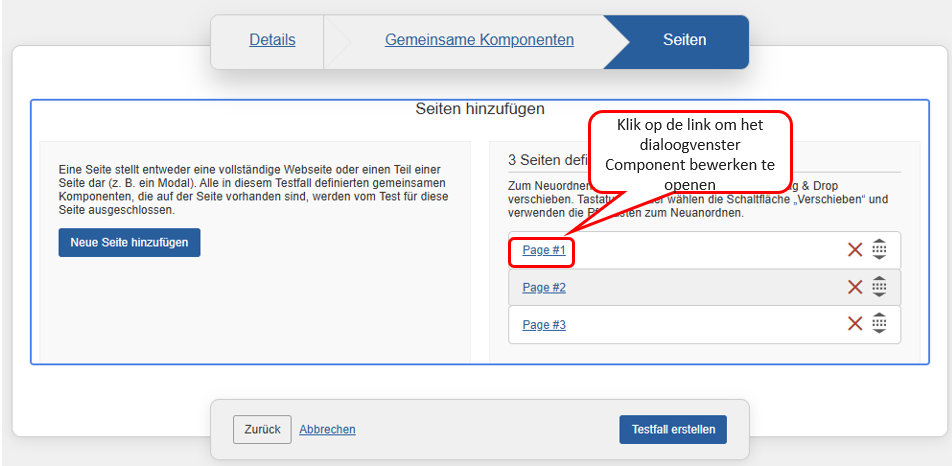
Task: Delete Page #1 with the red X
Action: click(x=855, y=250)
